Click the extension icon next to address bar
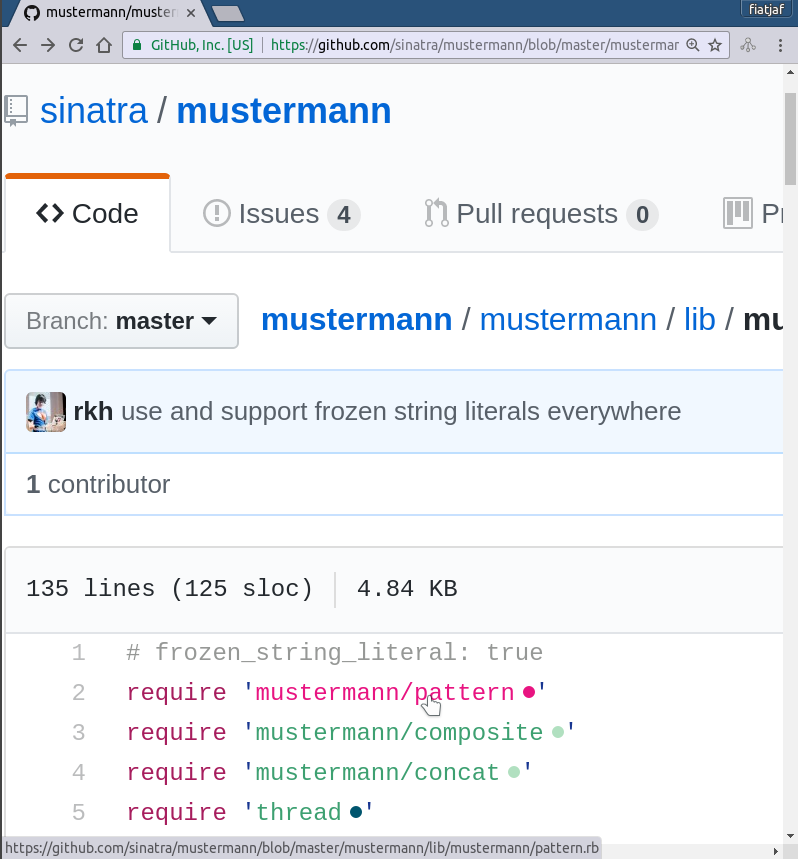This screenshot has height=859, width=798. (748, 45)
